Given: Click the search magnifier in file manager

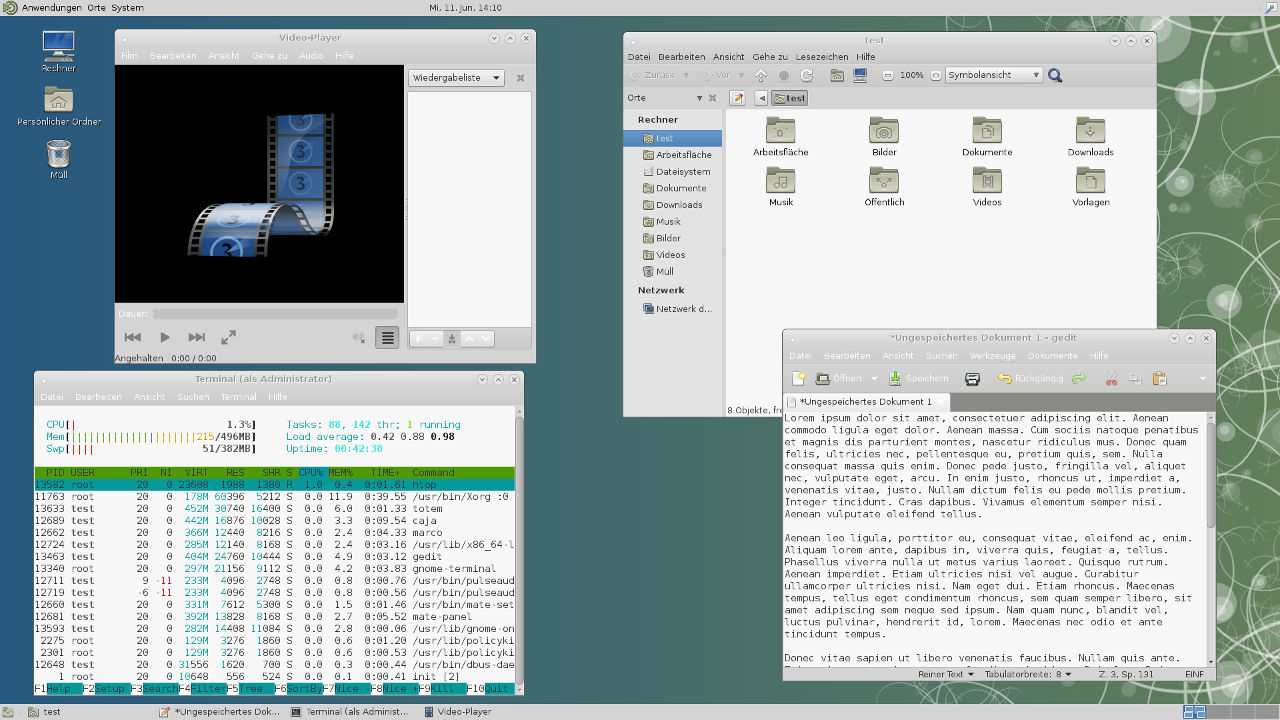Looking at the screenshot, I should [x=1054, y=75].
